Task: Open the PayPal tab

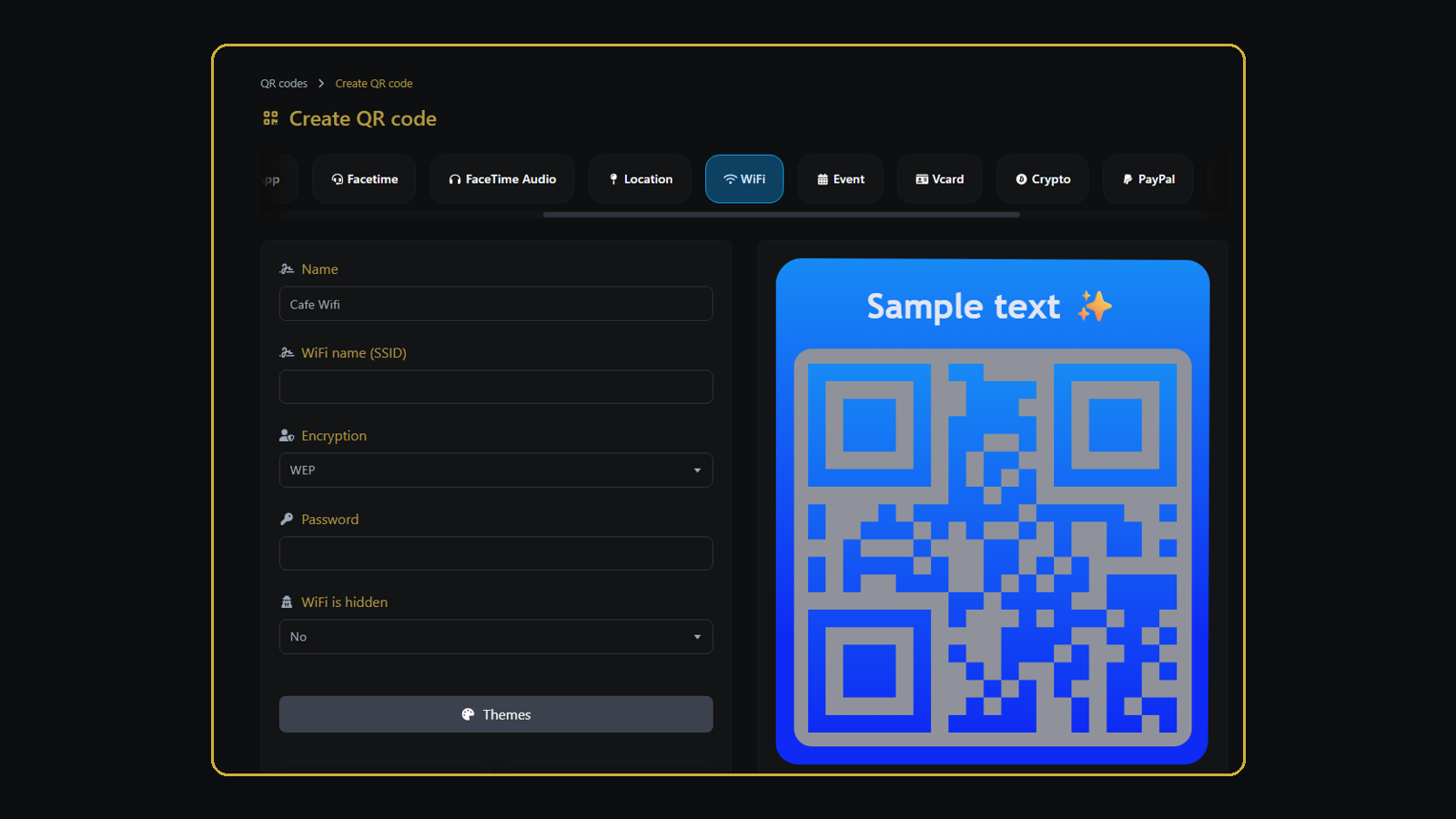Action: (x=1148, y=179)
